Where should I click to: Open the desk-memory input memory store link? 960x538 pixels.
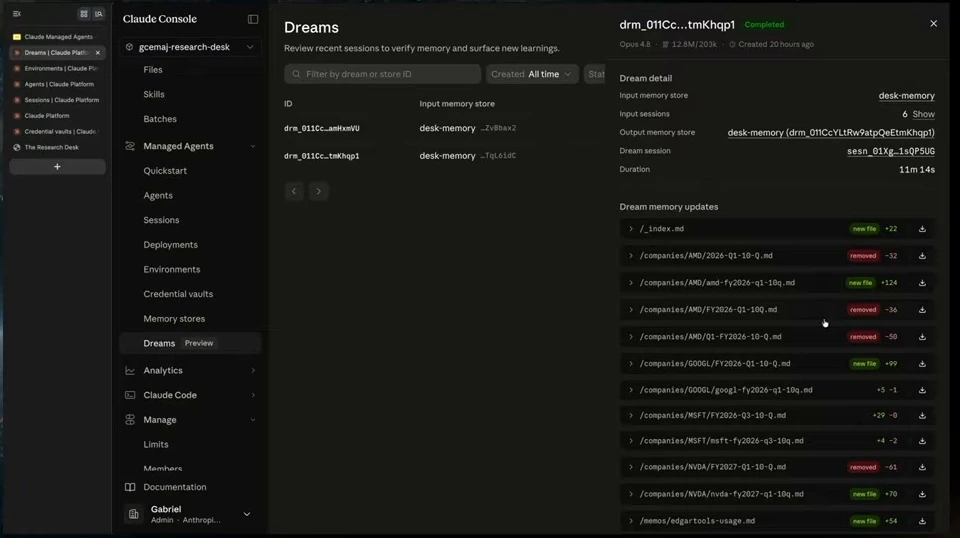pyautogui.click(x=906, y=95)
